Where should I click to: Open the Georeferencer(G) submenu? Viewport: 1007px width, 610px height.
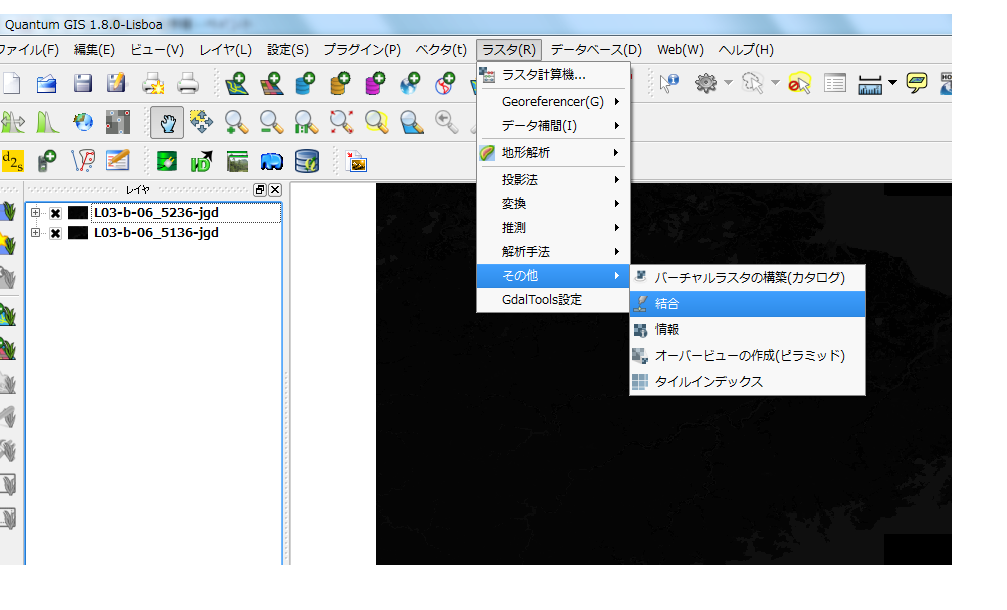[553, 101]
